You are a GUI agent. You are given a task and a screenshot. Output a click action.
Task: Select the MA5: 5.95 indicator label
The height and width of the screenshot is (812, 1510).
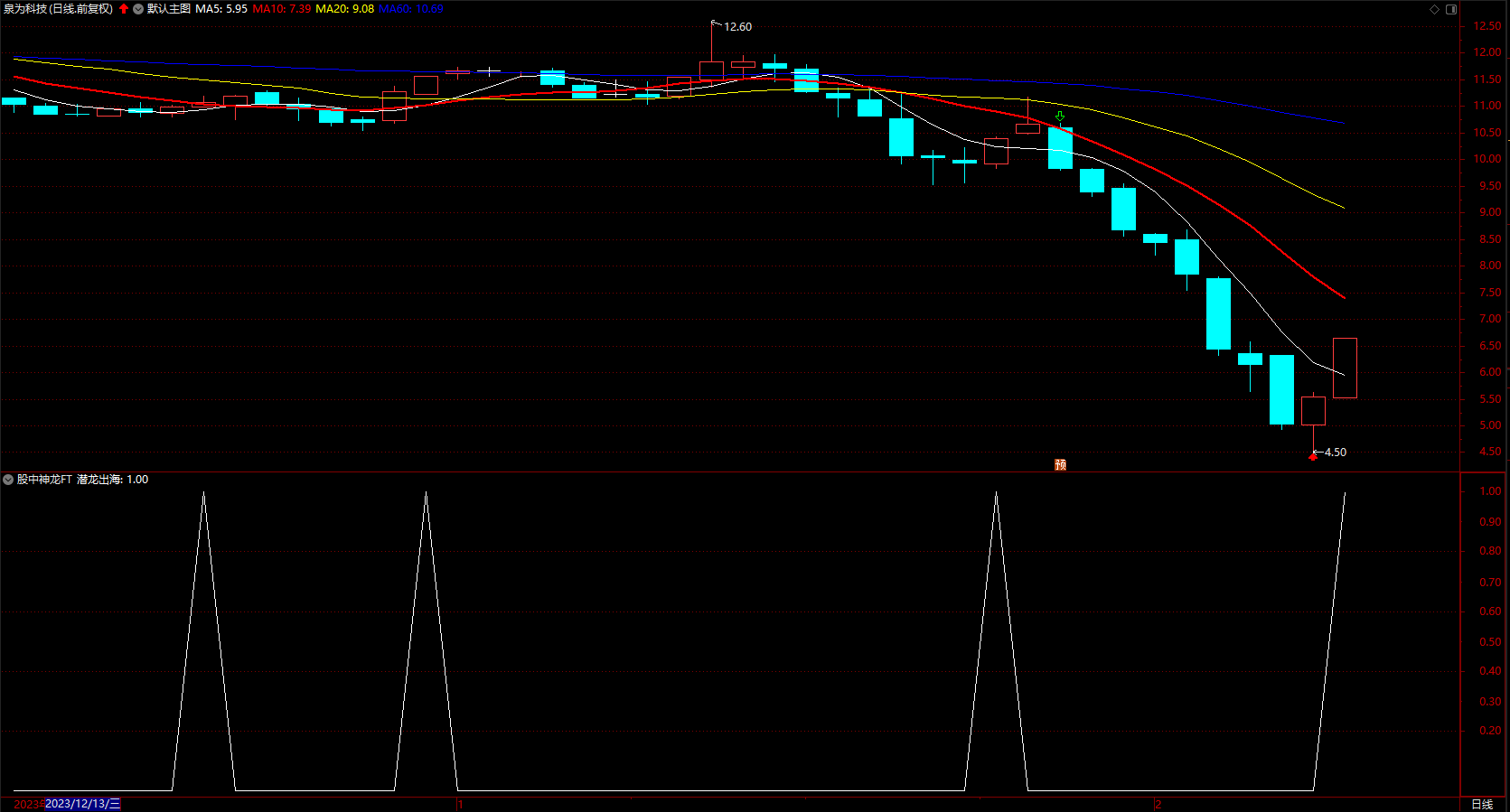tap(221, 9)
